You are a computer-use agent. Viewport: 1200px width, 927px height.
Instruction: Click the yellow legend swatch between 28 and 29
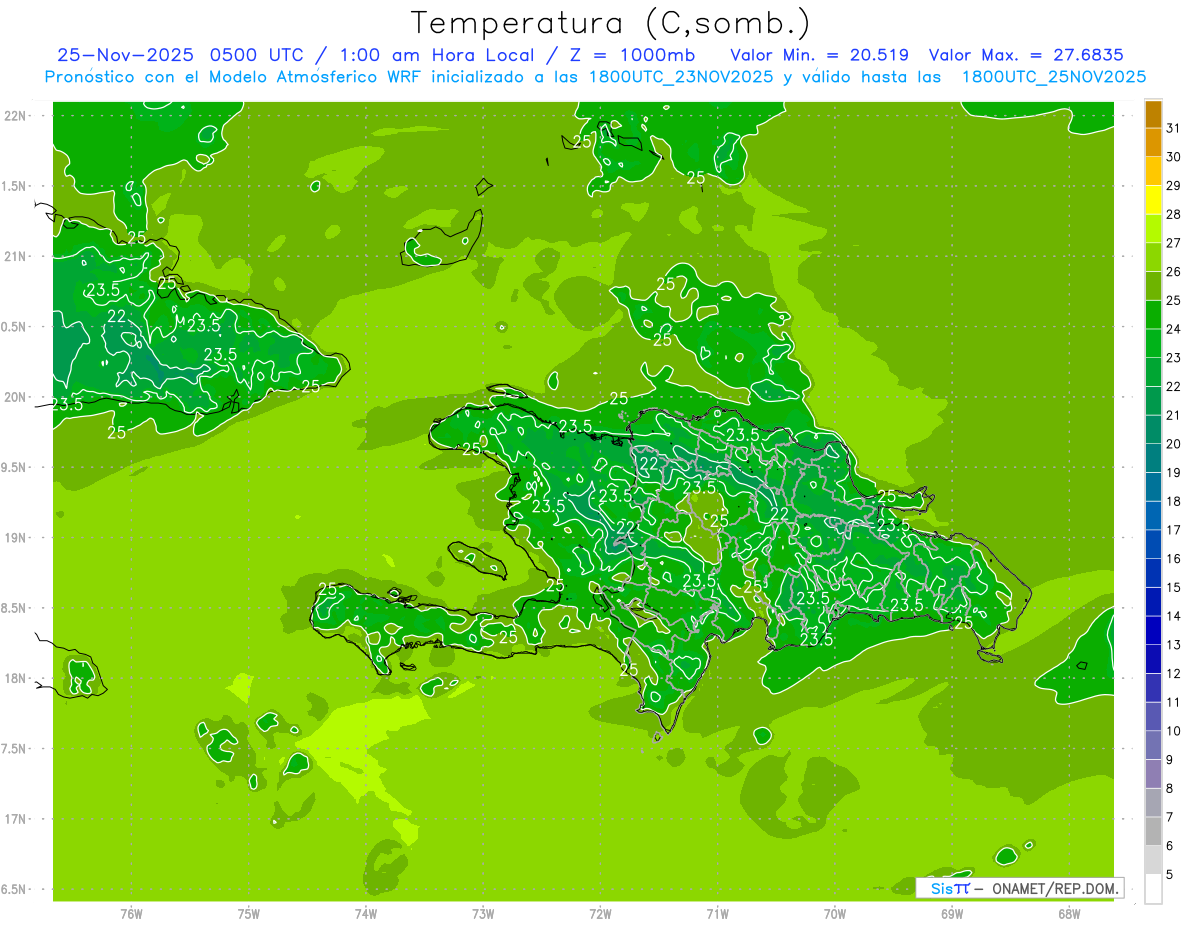(1153, 200)
